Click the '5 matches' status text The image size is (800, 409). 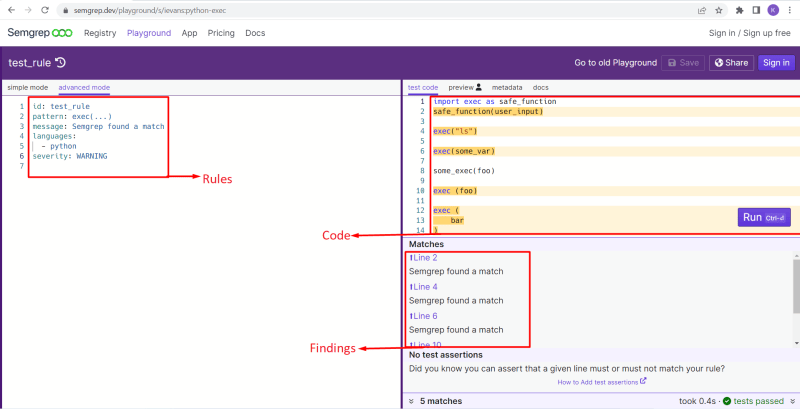pyautogui.click(x=441, y=401)
